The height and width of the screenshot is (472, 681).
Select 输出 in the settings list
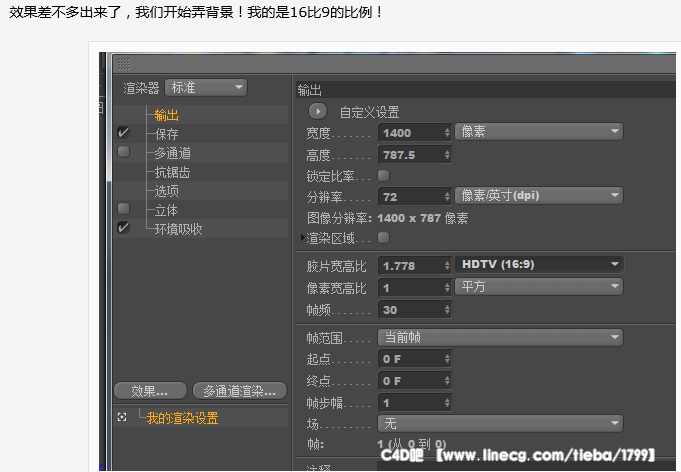click(166, 115)
